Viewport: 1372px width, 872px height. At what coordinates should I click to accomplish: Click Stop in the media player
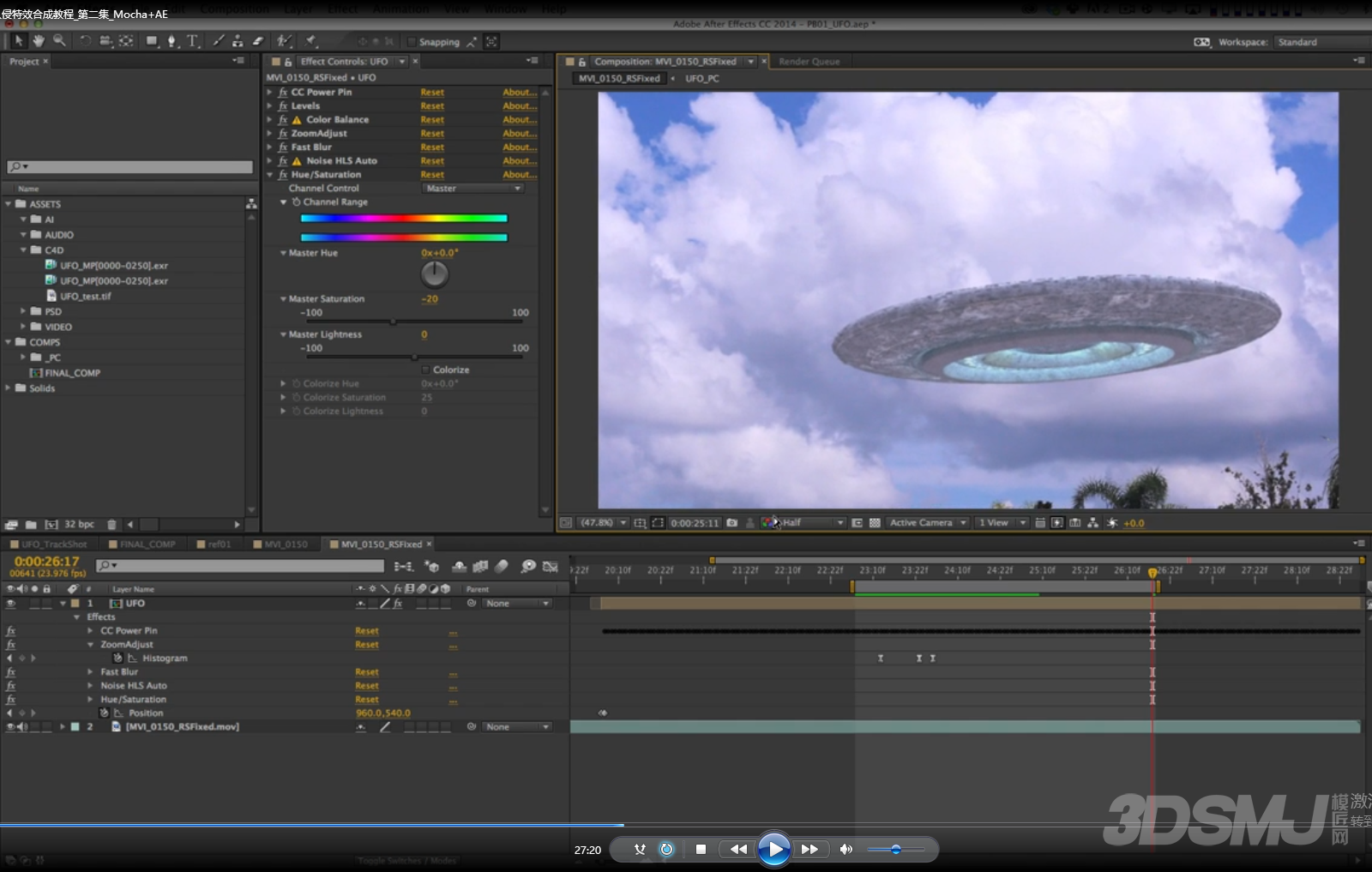[x=701, y=850]
